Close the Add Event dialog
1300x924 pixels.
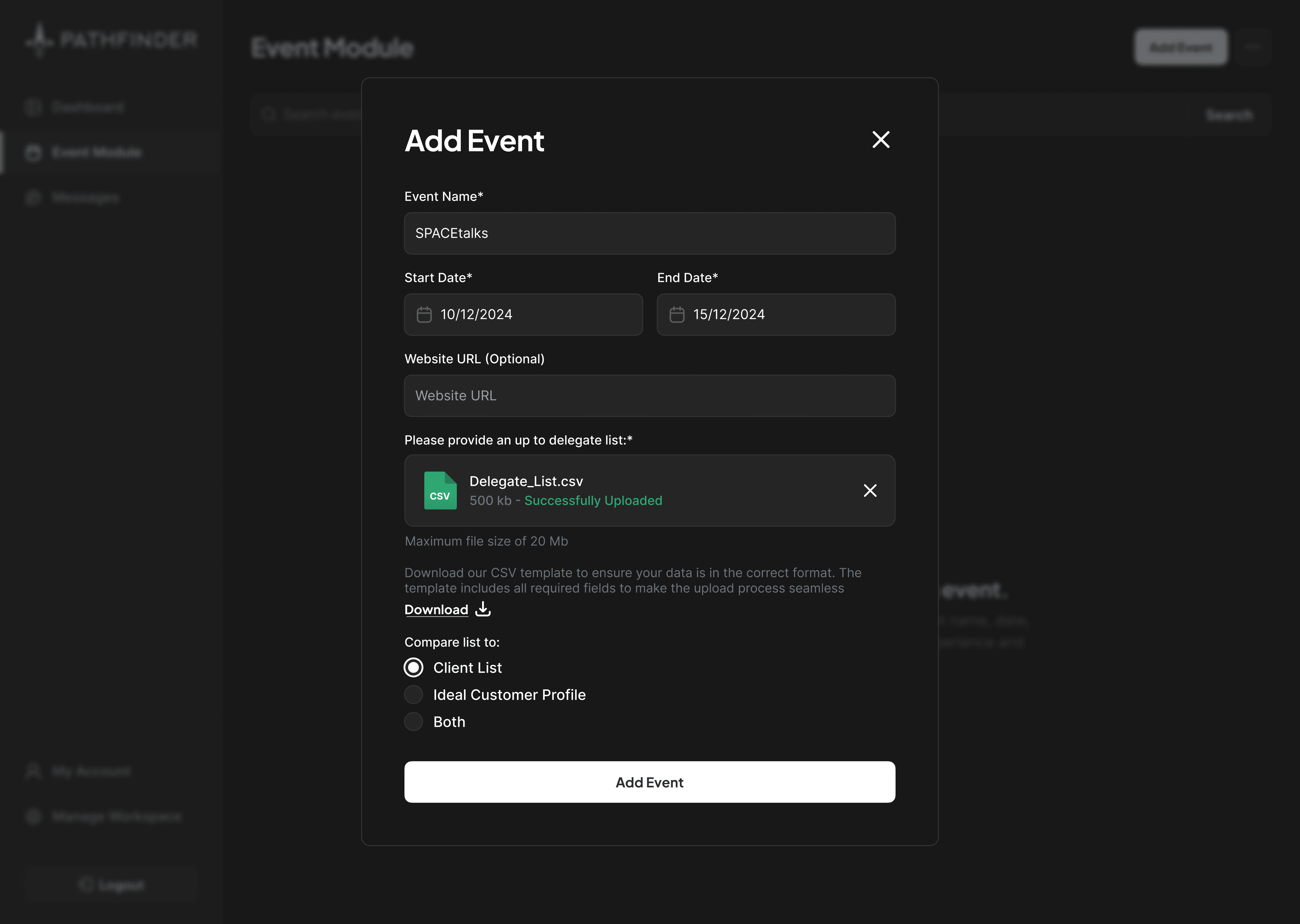(881, 139)
